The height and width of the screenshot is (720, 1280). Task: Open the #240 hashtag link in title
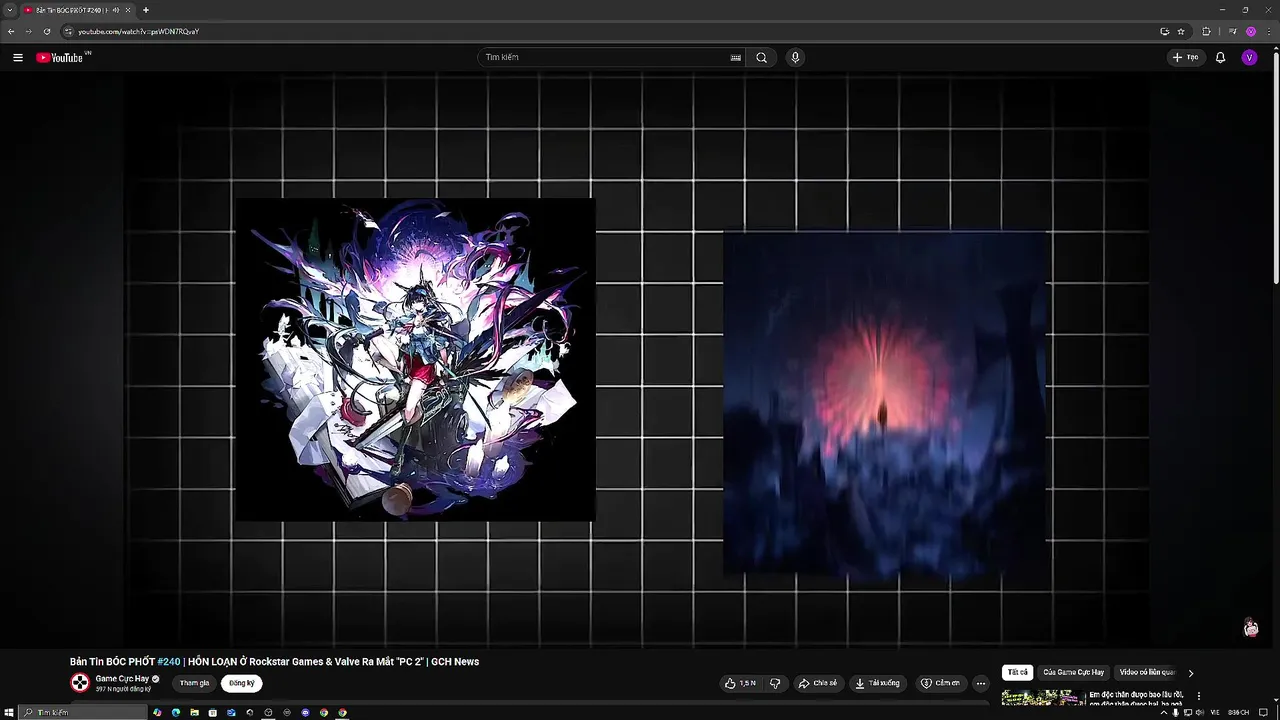pos(169,662)
